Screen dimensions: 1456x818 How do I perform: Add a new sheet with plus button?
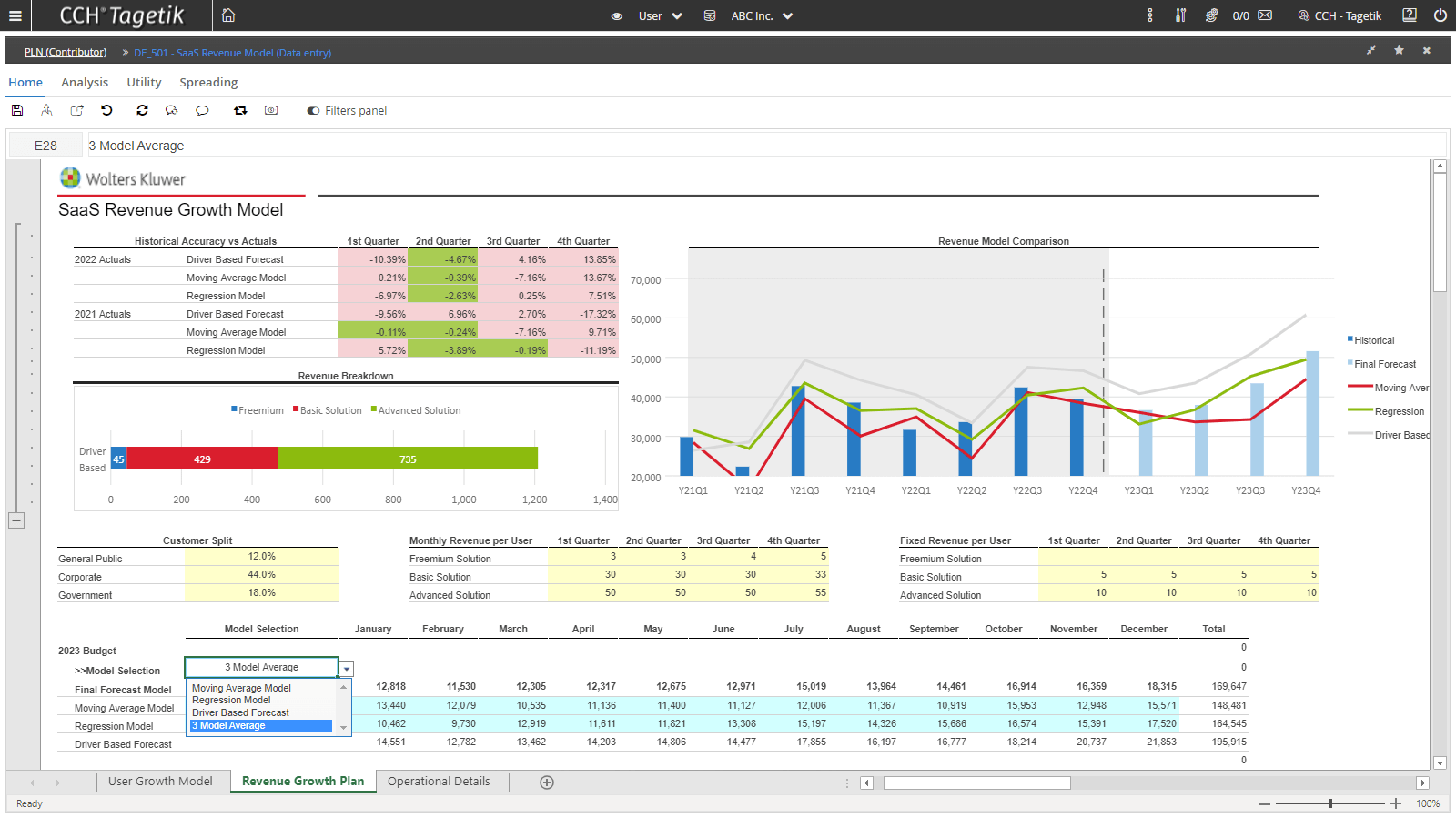tap(547, 783)
